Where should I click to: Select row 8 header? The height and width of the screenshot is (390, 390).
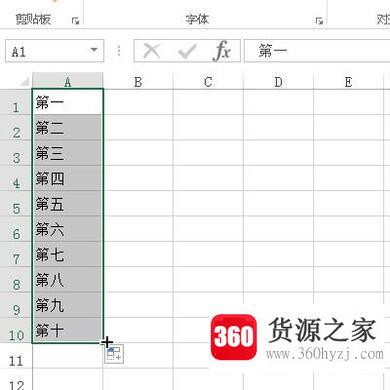tap(16, 279)
